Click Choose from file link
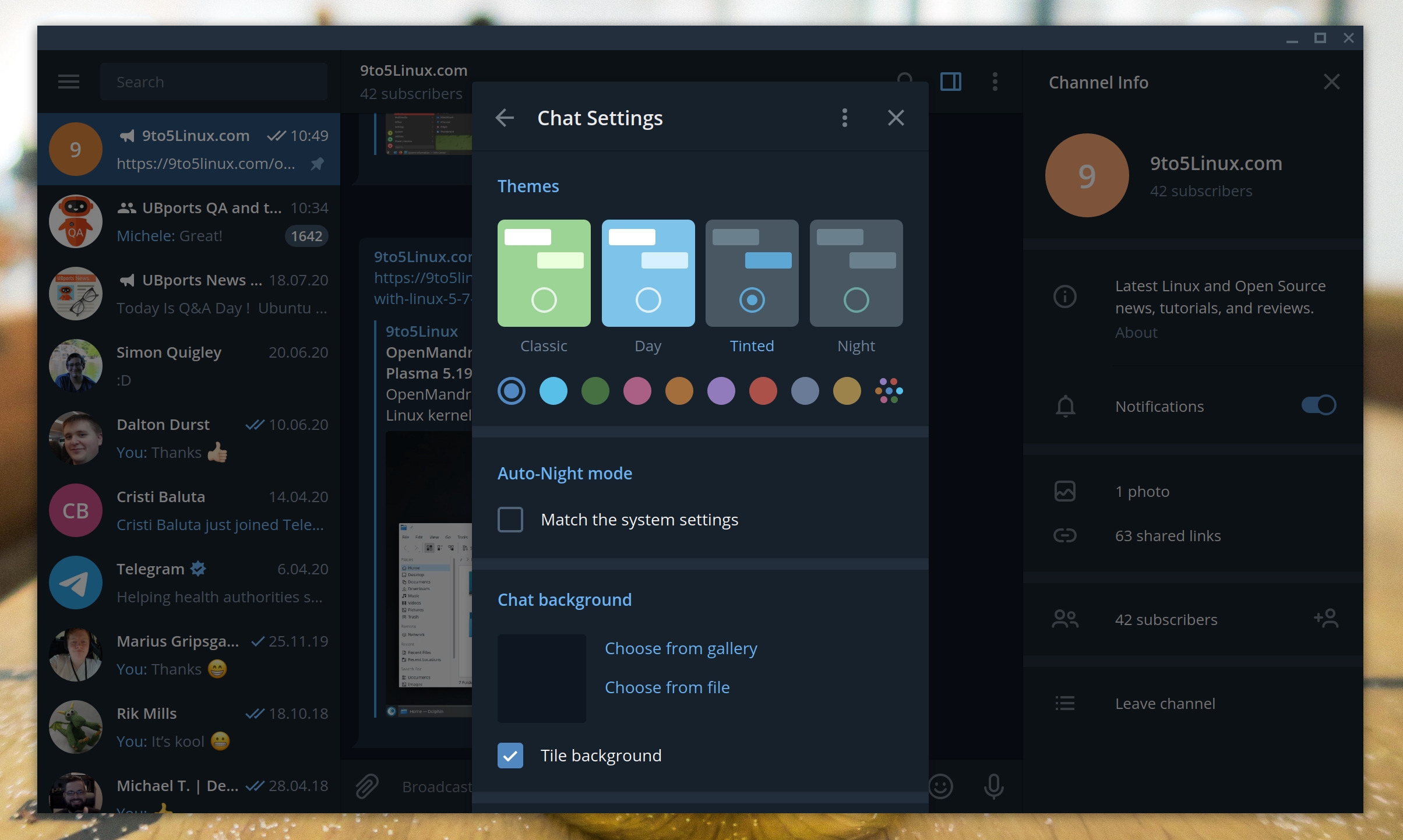 pyautogui.click(x=667, y=687)
